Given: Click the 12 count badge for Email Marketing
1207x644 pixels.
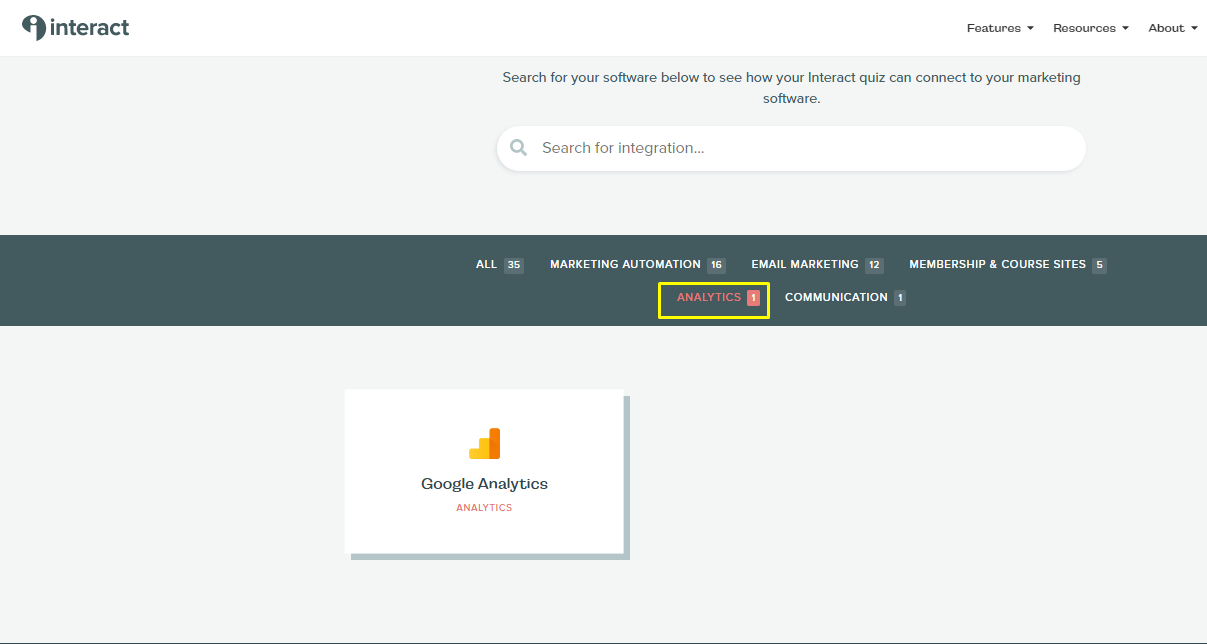Looking at the screenshot, I should (874, 265).
